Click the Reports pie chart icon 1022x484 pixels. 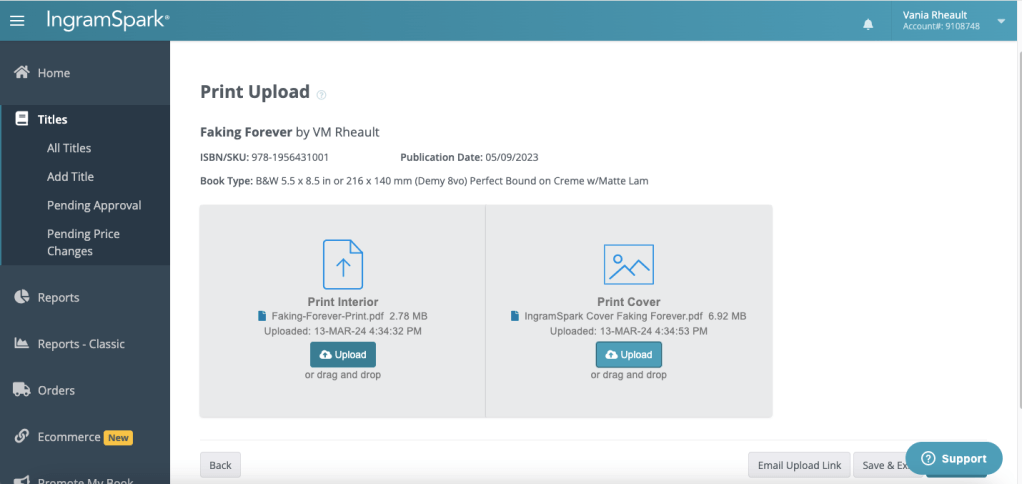20,297
